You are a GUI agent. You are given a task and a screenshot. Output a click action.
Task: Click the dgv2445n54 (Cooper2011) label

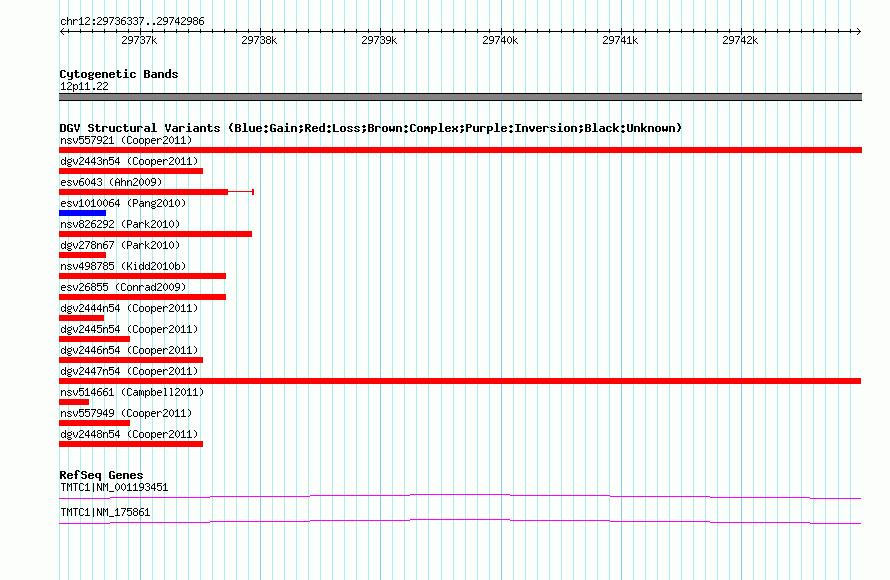129,329
